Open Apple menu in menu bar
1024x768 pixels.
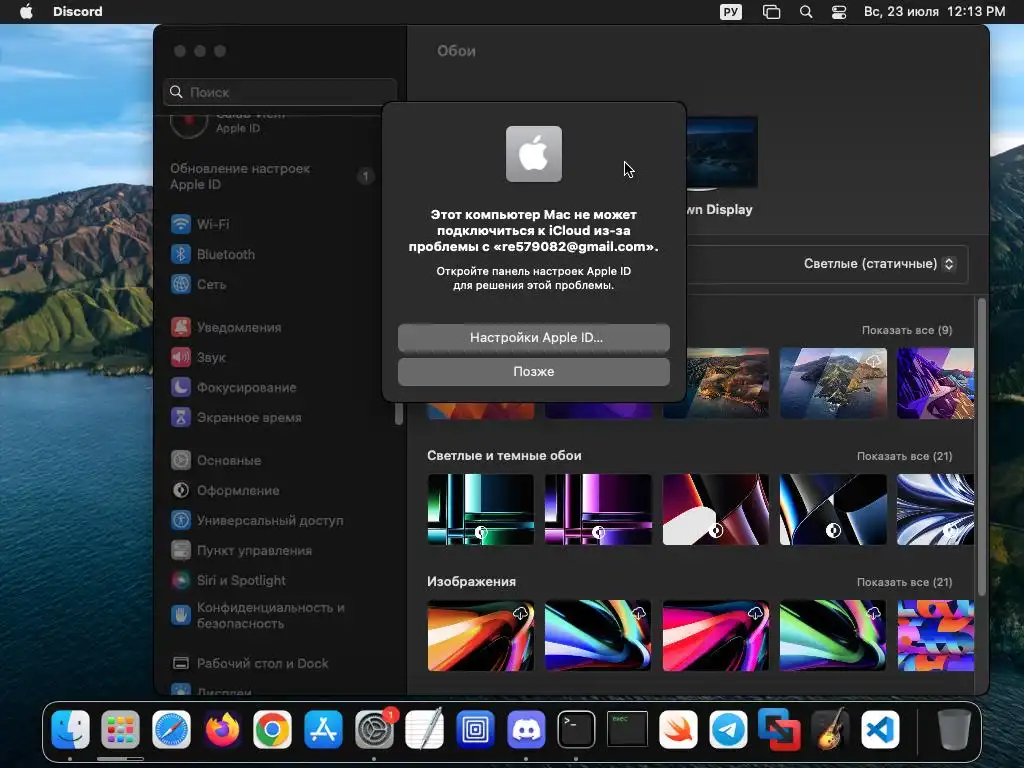[x=26, y=12]
